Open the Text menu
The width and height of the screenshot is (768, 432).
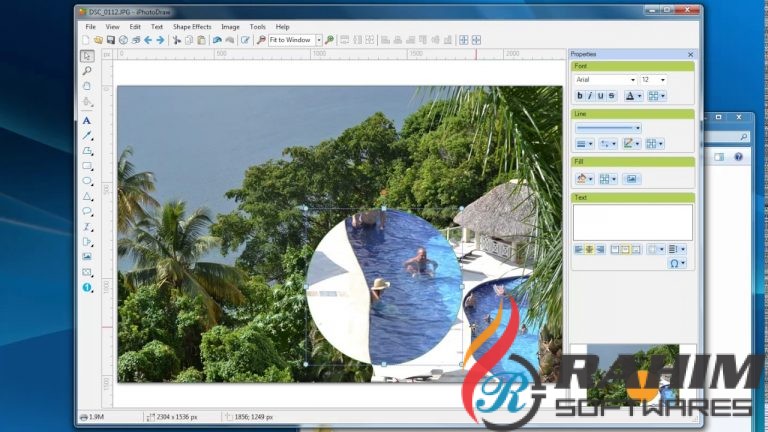[x=157, y=27]
